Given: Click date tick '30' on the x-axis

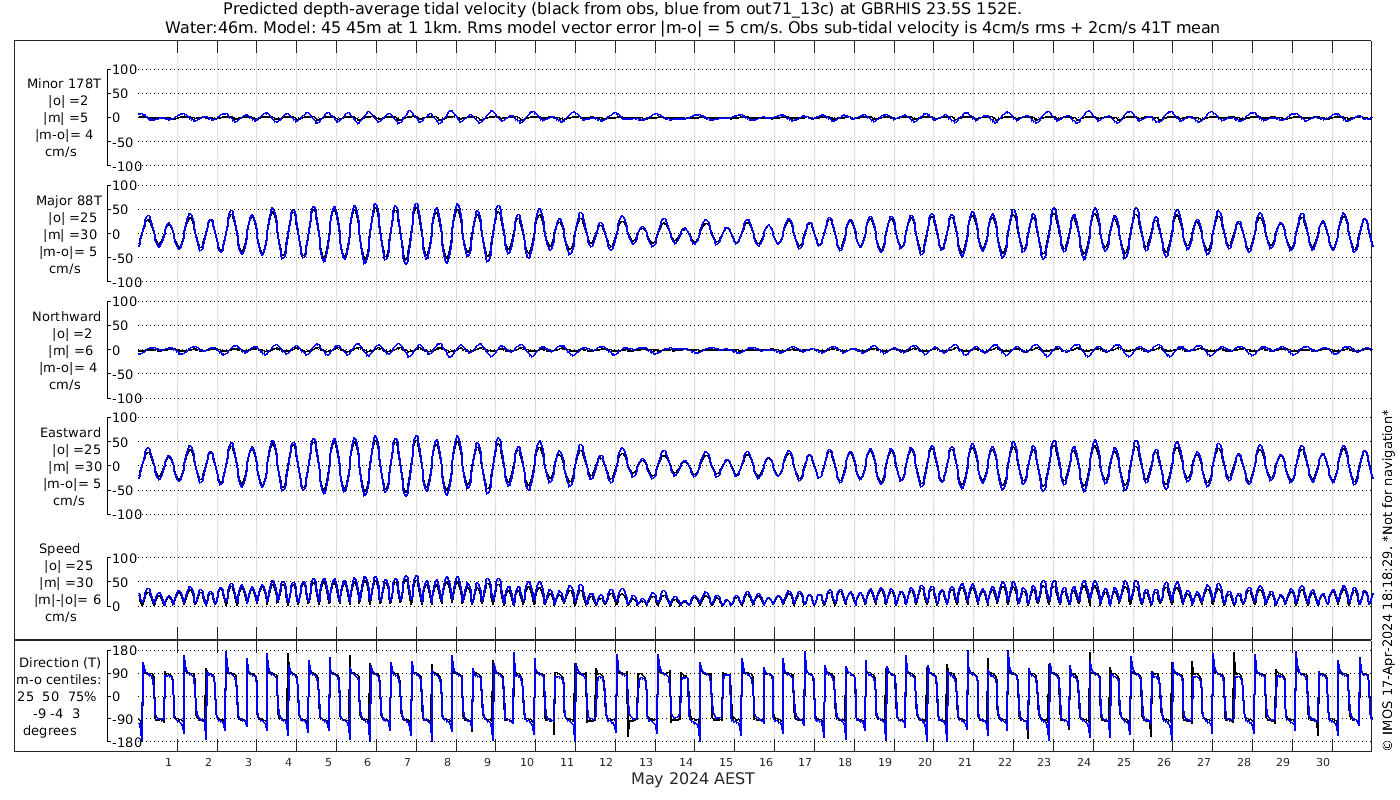Looking at the screenshot, I should [1322, 762].
